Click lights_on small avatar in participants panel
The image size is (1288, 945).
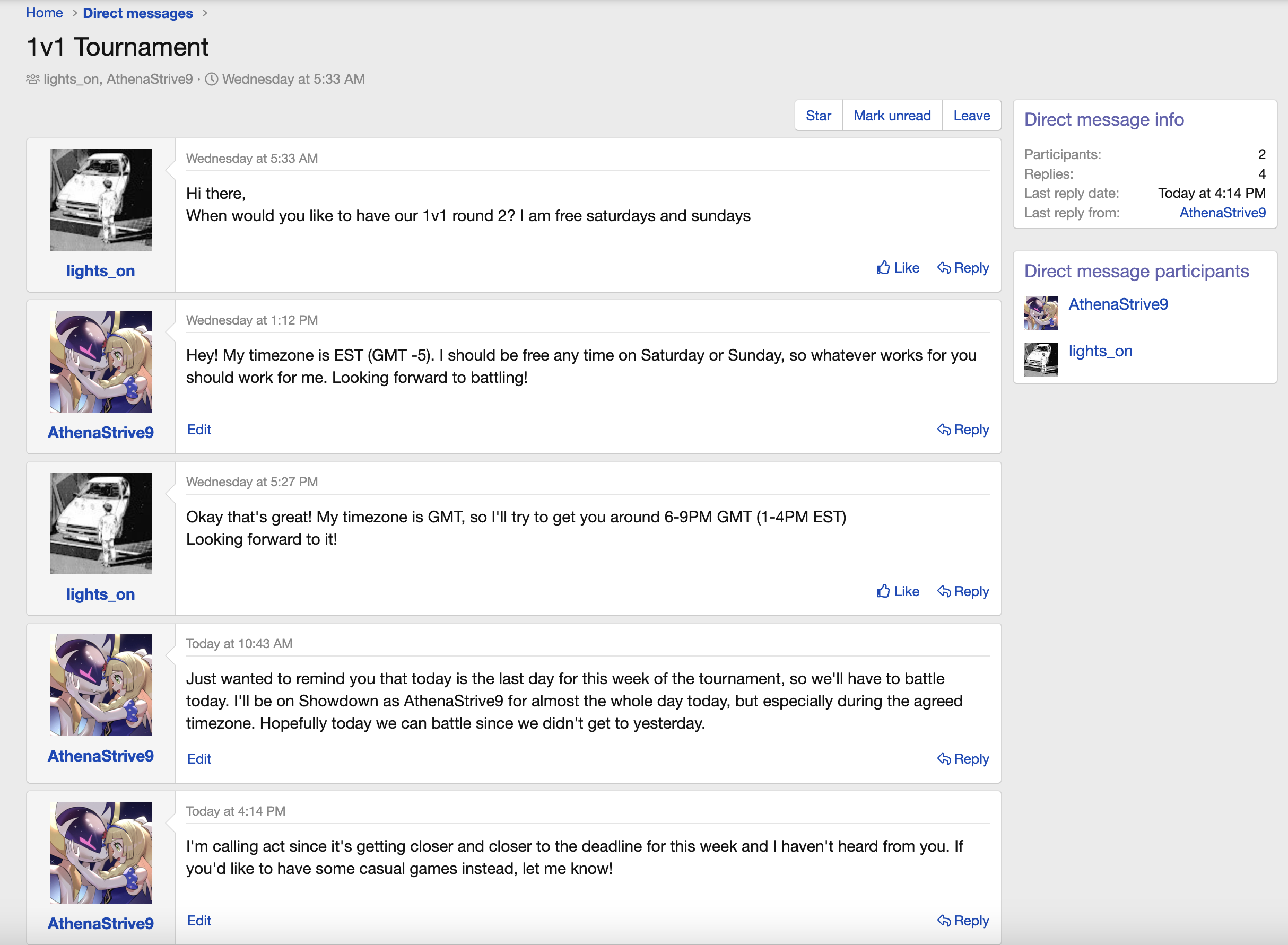tap(1041, 359)
